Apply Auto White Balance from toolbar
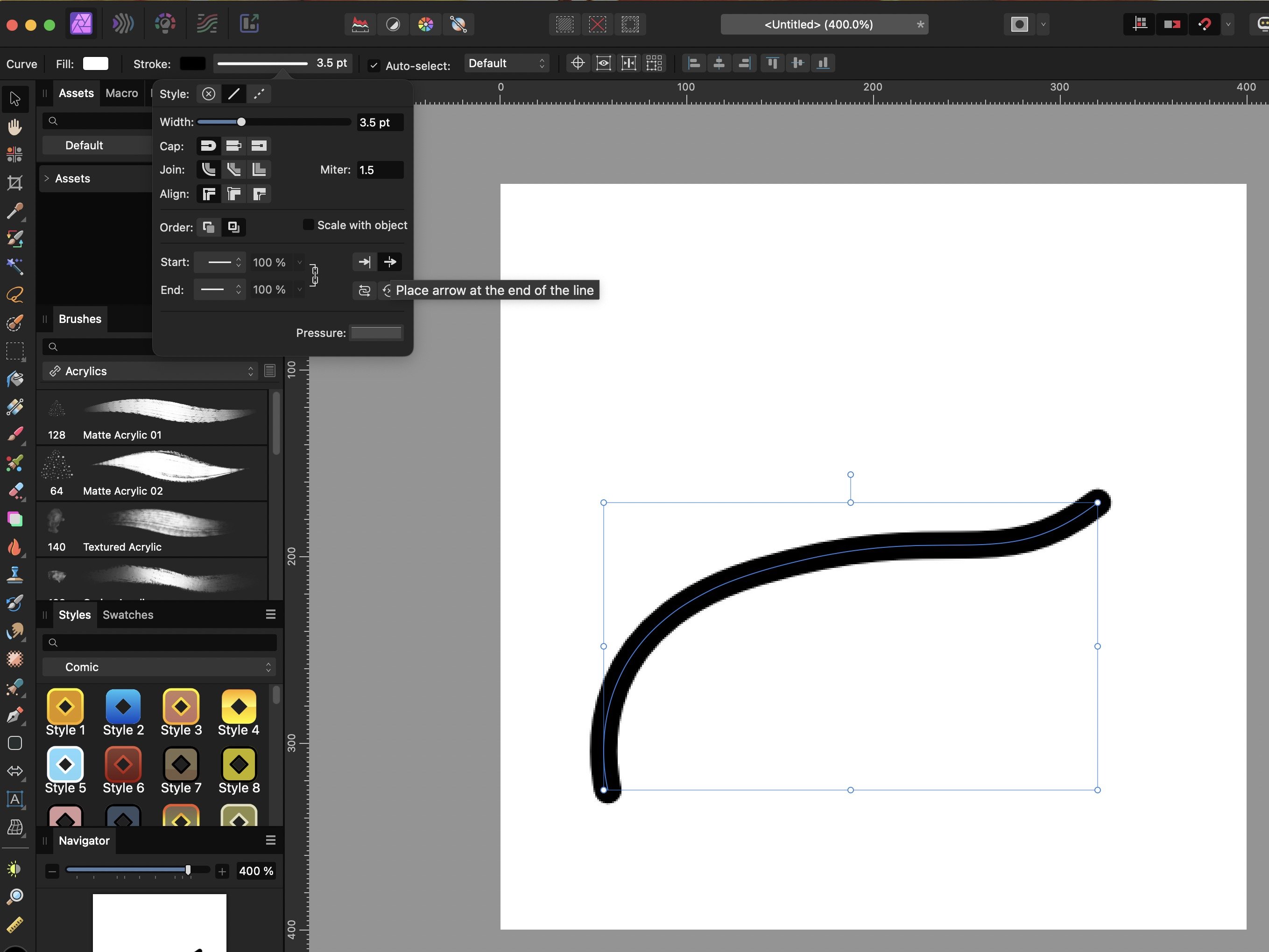This screenshot has height=952, width=1269. (x=458, y=24)
